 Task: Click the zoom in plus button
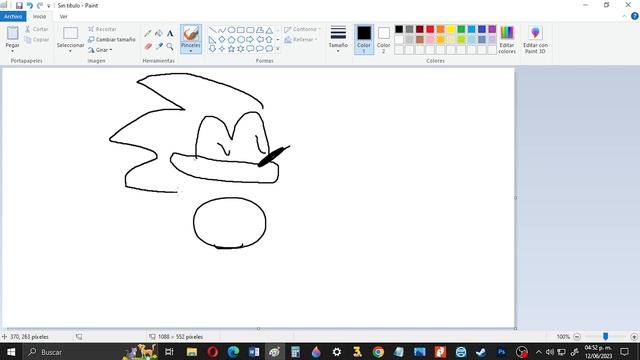tap(634, 337)
